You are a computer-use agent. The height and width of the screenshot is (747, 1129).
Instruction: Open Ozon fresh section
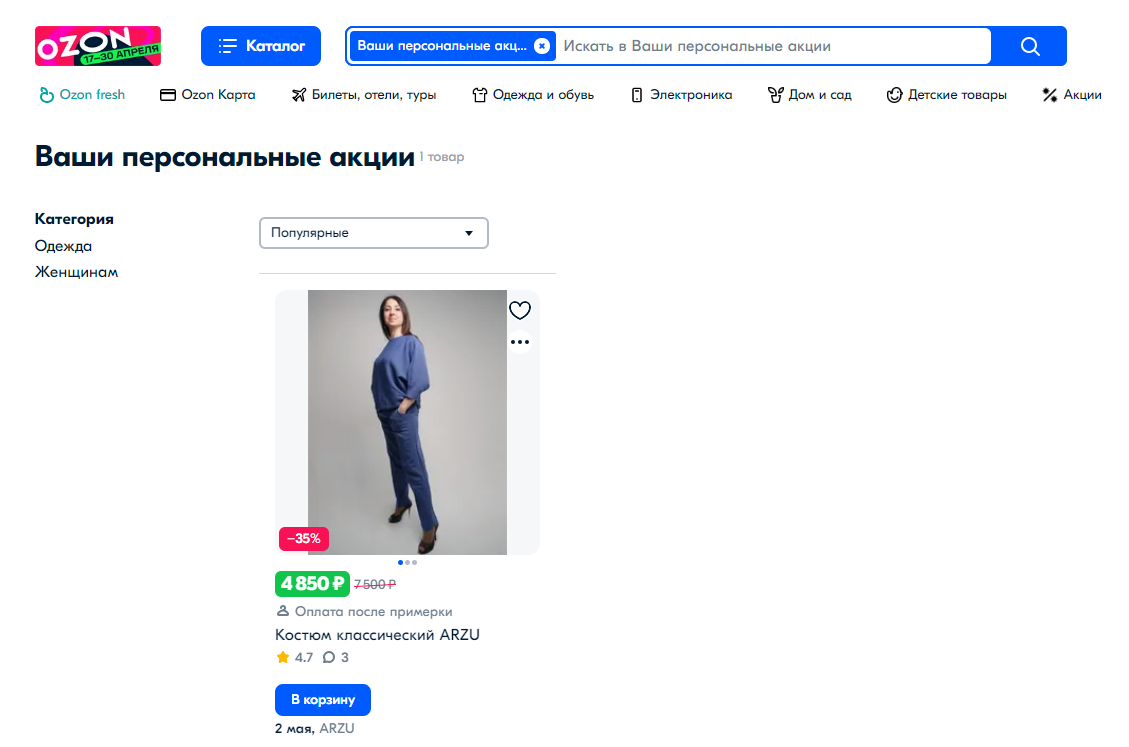coord(82,95)
